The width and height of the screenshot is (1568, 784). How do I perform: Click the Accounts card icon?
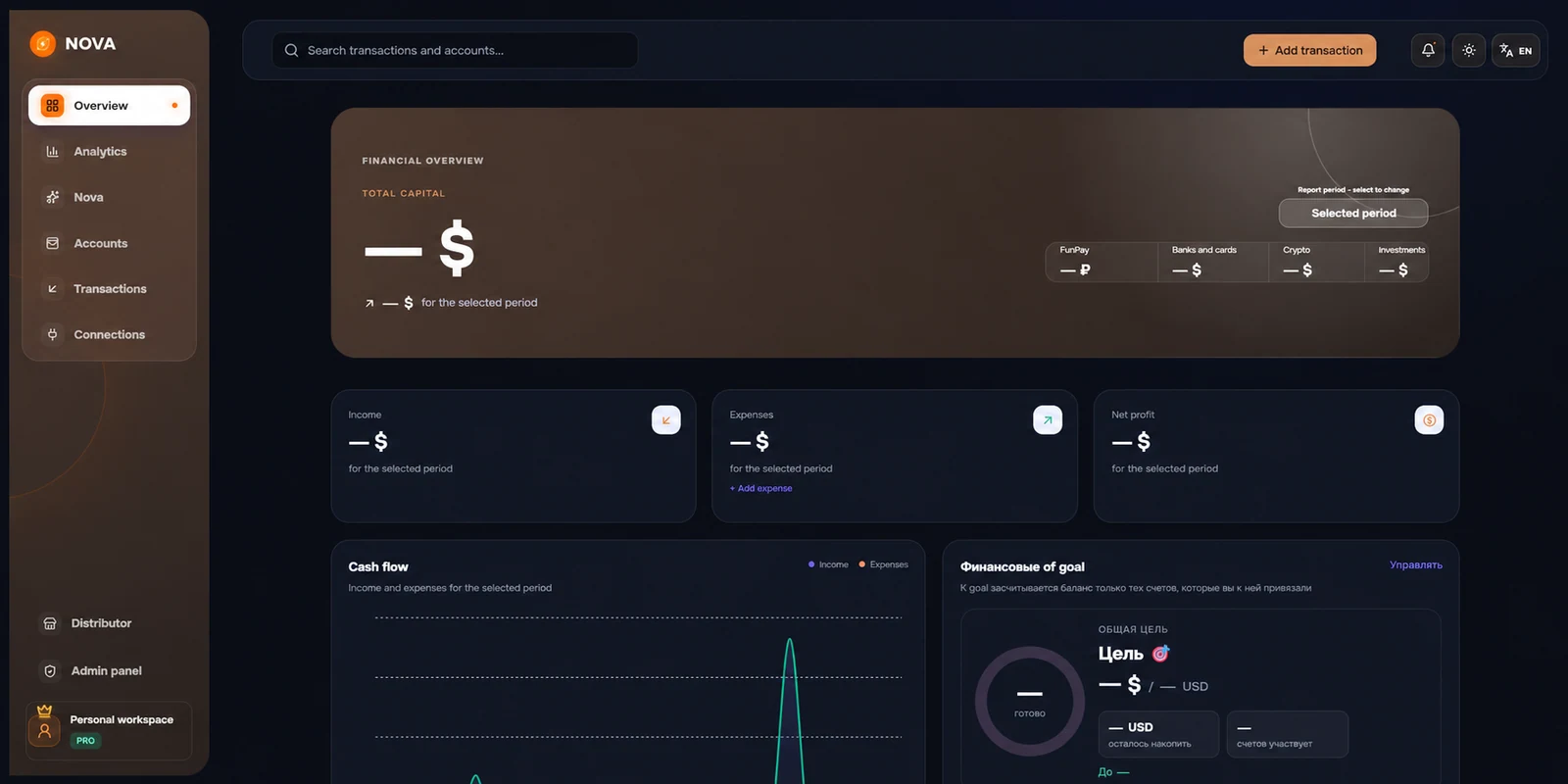pyautogui.click(x=53, y=243)
